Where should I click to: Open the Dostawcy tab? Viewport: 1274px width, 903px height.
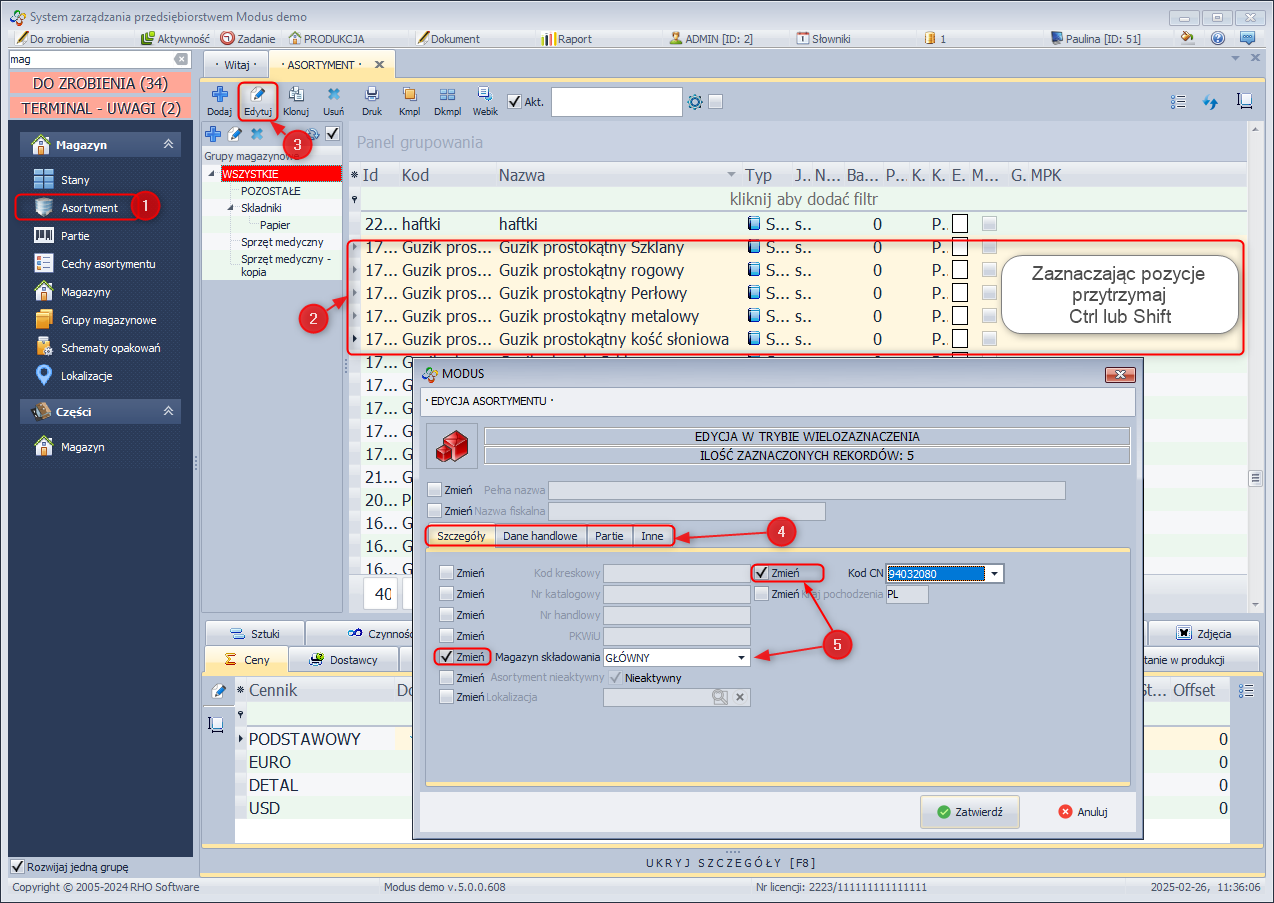[343, 659]
